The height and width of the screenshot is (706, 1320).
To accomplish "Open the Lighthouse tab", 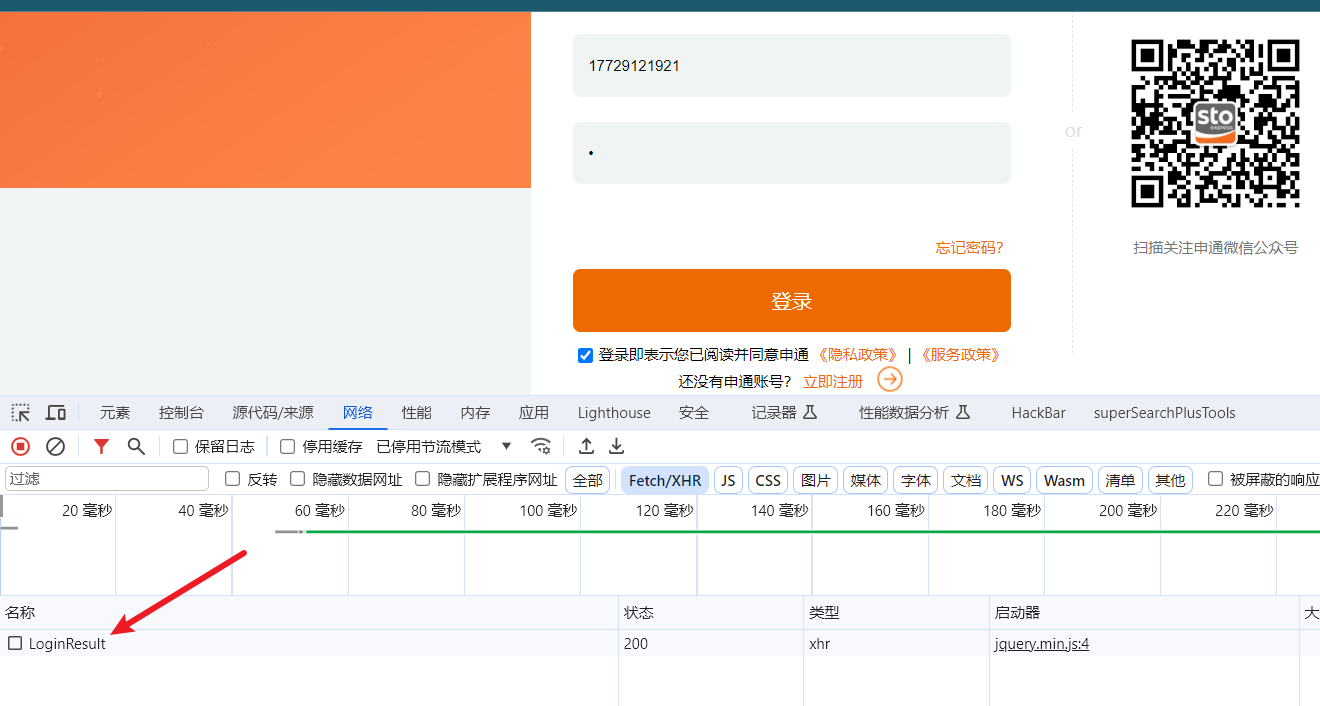I will click(x=614, y=413).
